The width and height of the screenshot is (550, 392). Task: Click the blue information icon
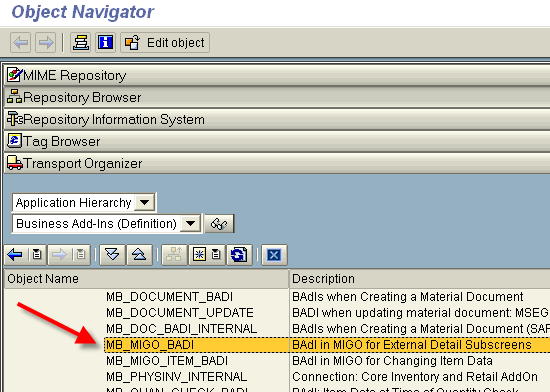(106, 43)
